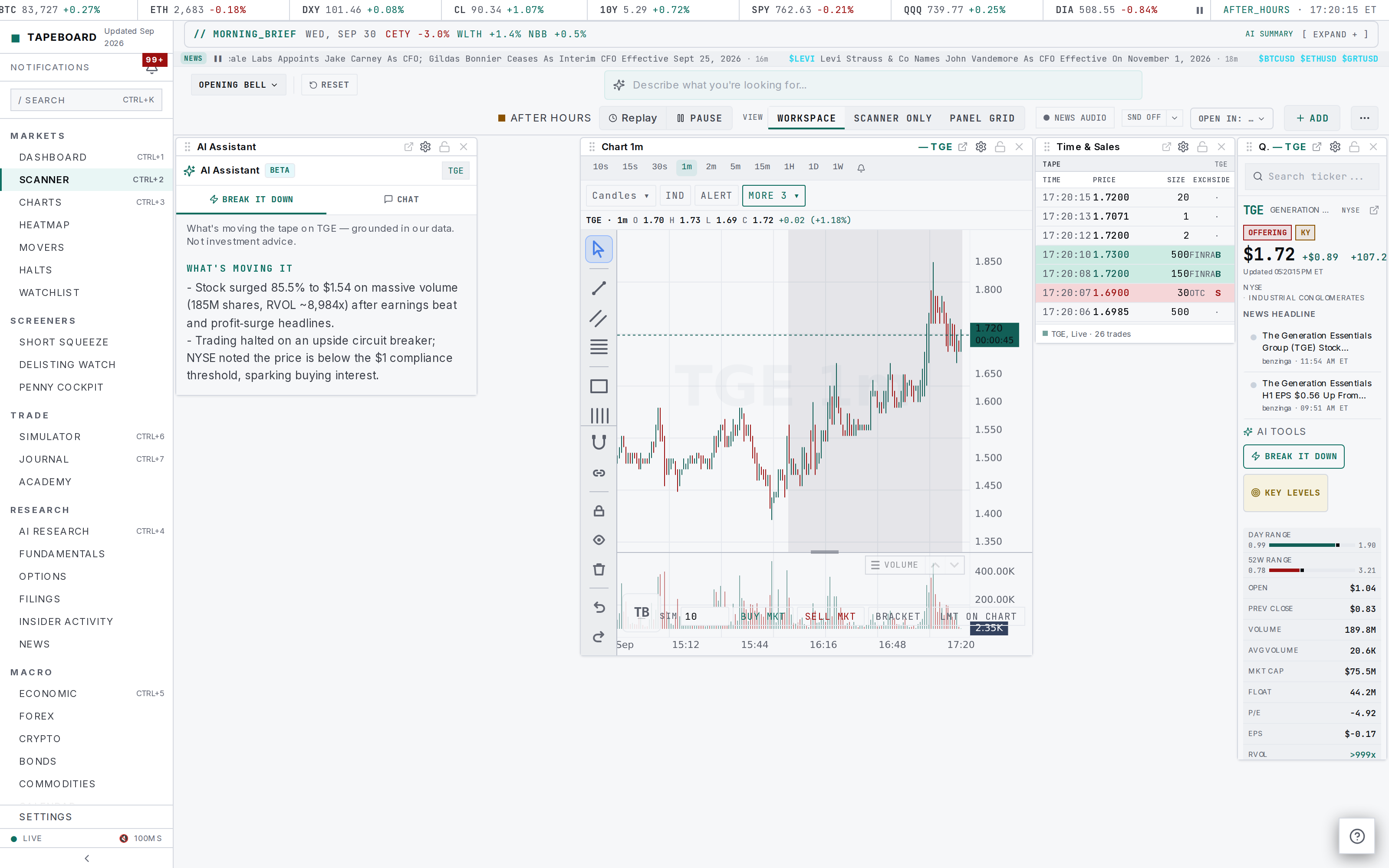Click the Search ticker input field
The height and width of the screenshot is (868, 1389).
click(x=1311, y=177)
